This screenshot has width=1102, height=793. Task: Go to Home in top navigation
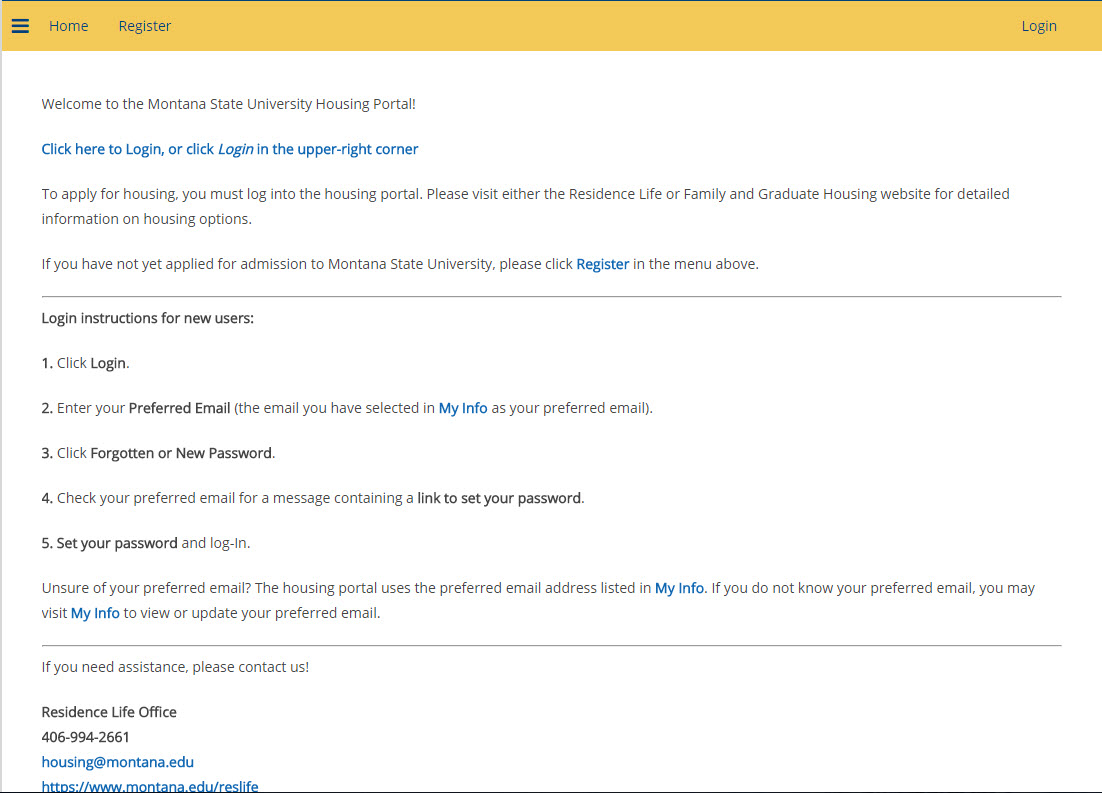click(68, 26)
